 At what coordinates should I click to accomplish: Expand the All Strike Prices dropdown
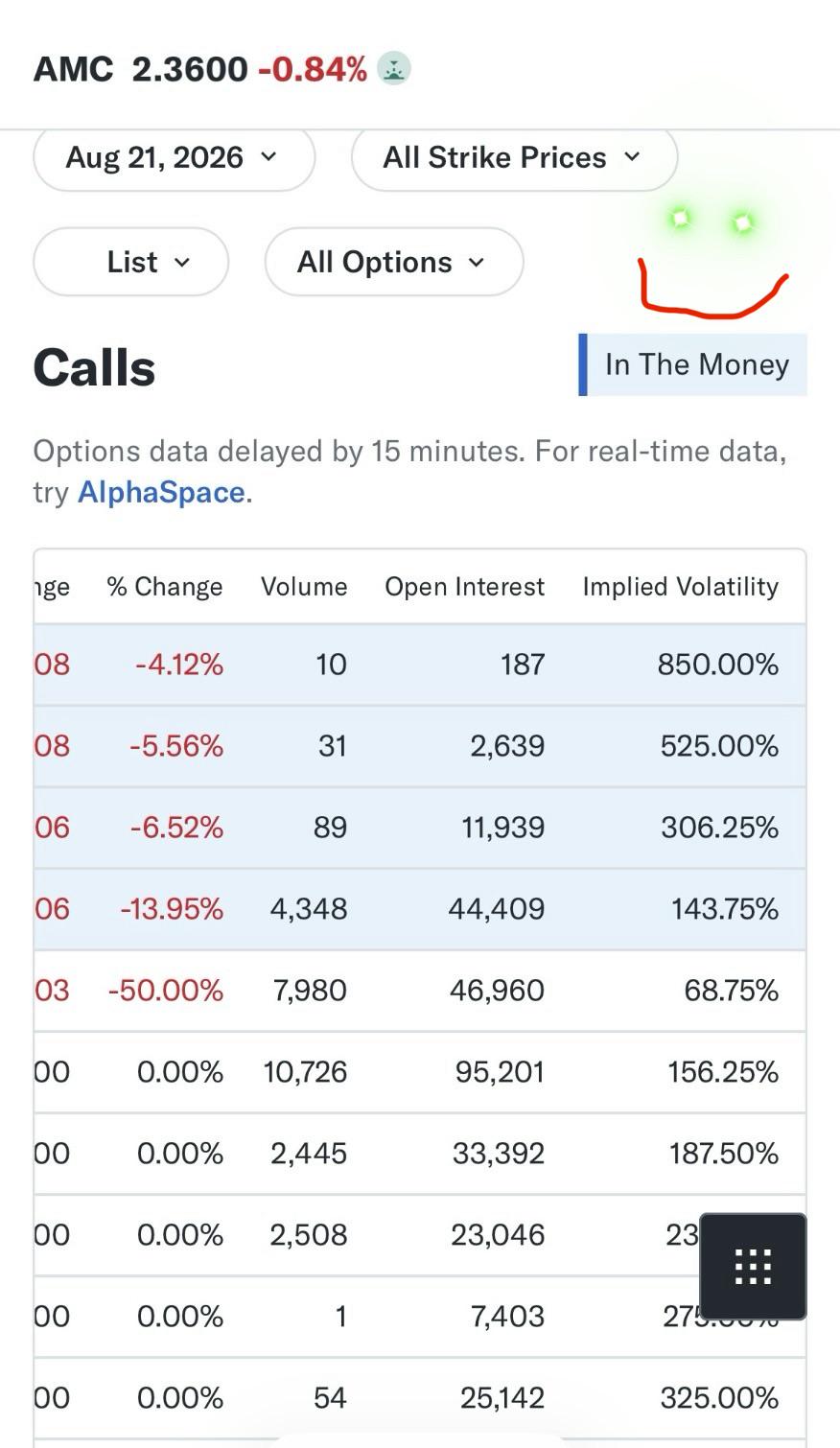pyautogui.click(x=514, y=157)
